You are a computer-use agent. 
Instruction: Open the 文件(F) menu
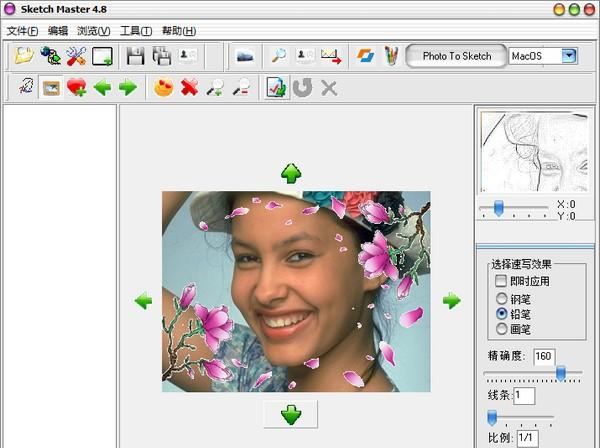click(x=22, y=31)
